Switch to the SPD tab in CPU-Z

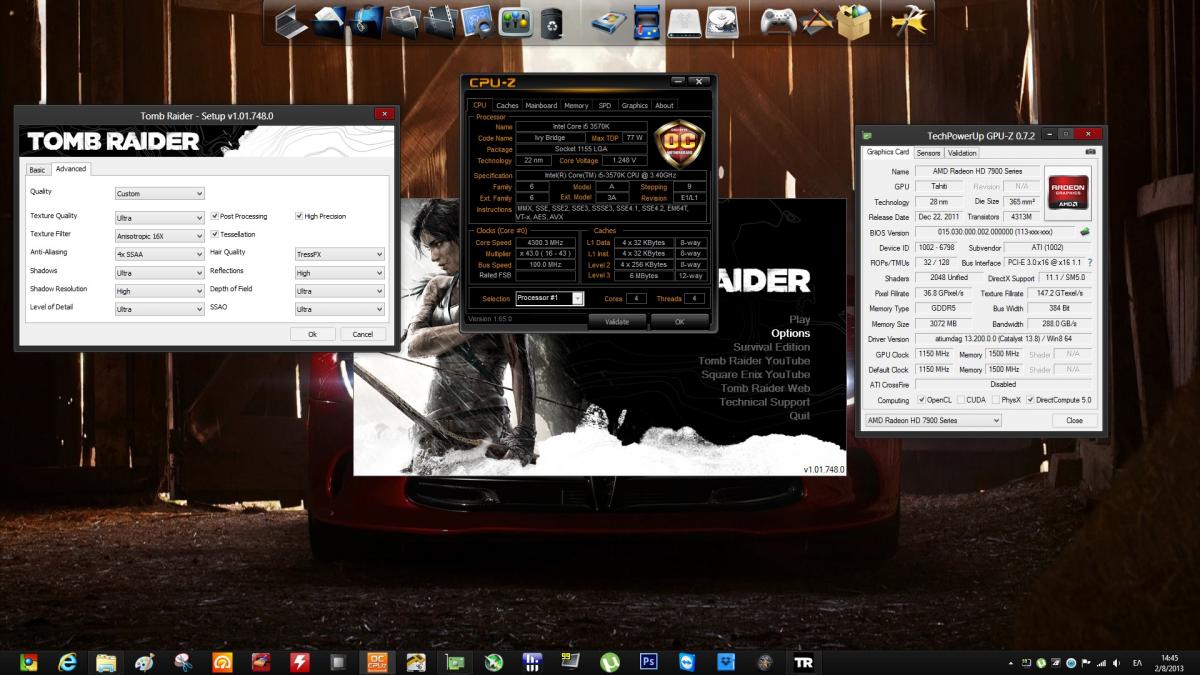(605, 105)
